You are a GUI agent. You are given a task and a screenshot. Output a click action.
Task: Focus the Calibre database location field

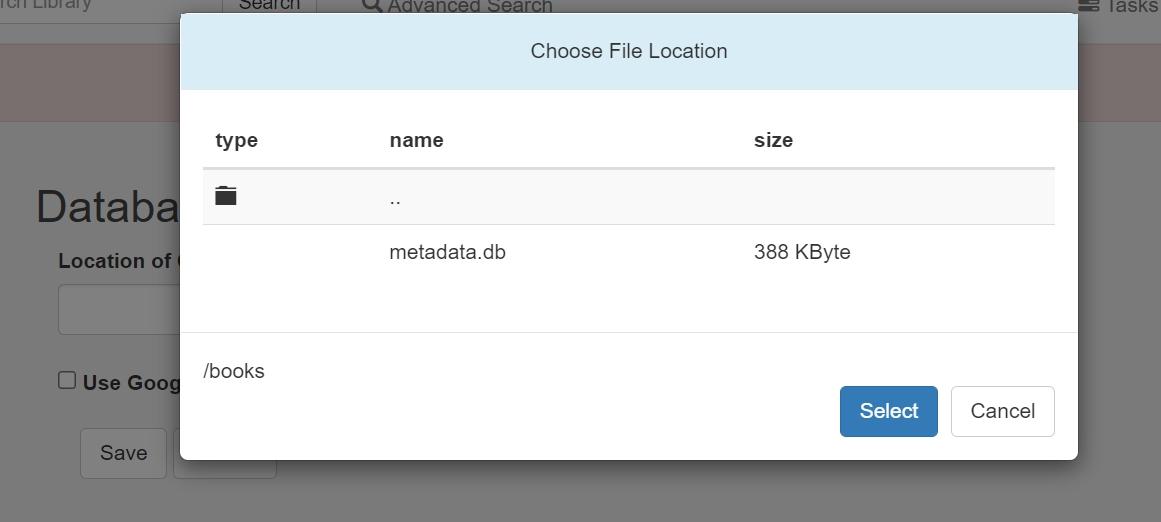click(118, 310)
